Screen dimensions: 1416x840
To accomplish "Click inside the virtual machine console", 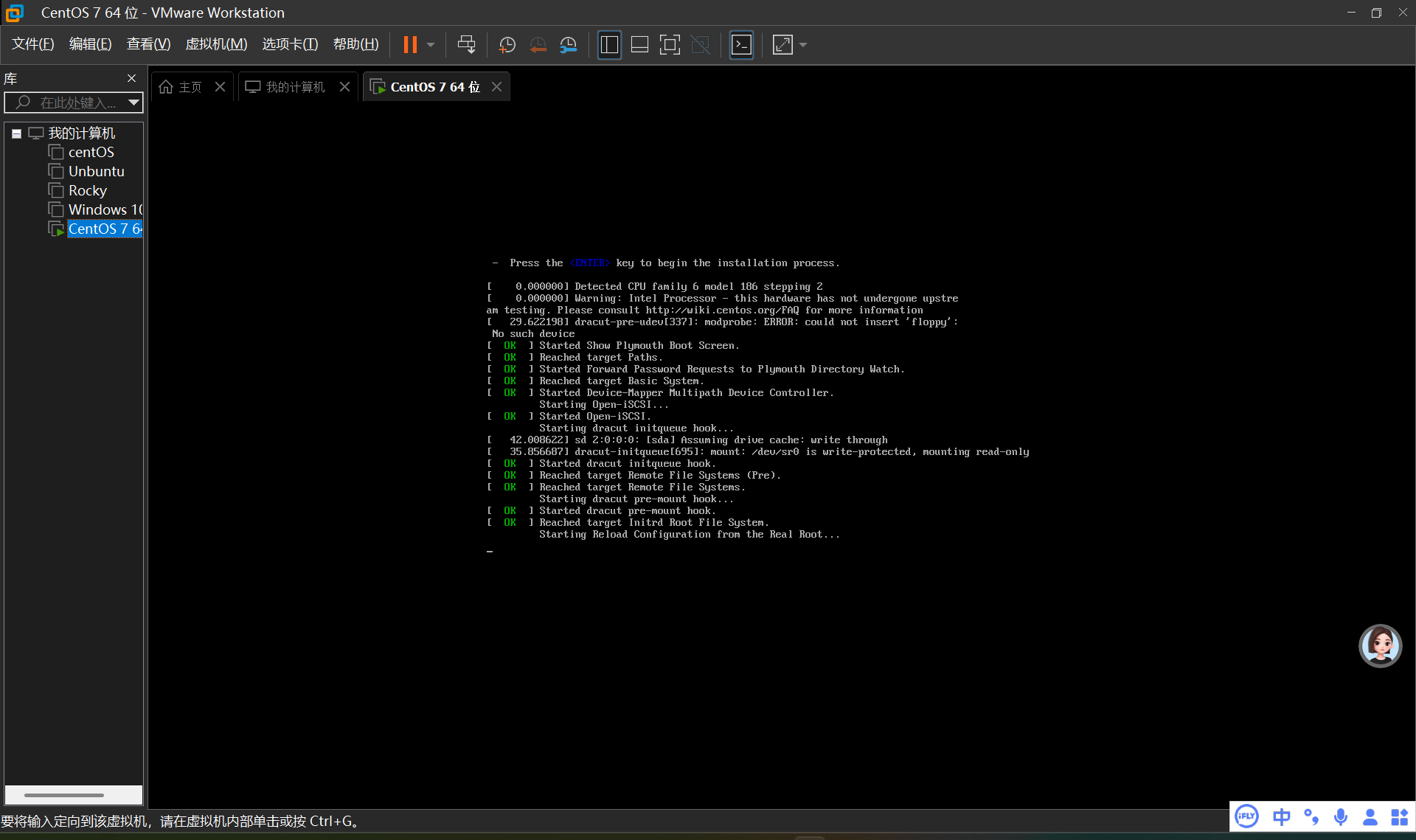I will click(780, 455).
